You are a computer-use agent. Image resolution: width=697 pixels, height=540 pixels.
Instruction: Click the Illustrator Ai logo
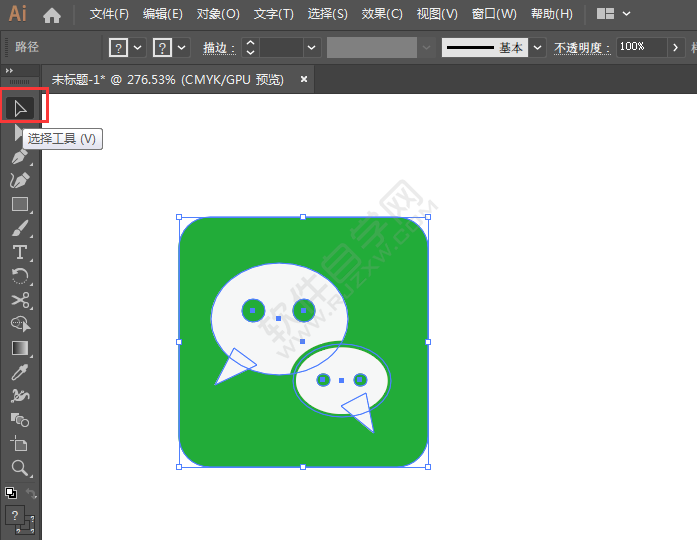[x=18, y=14]
